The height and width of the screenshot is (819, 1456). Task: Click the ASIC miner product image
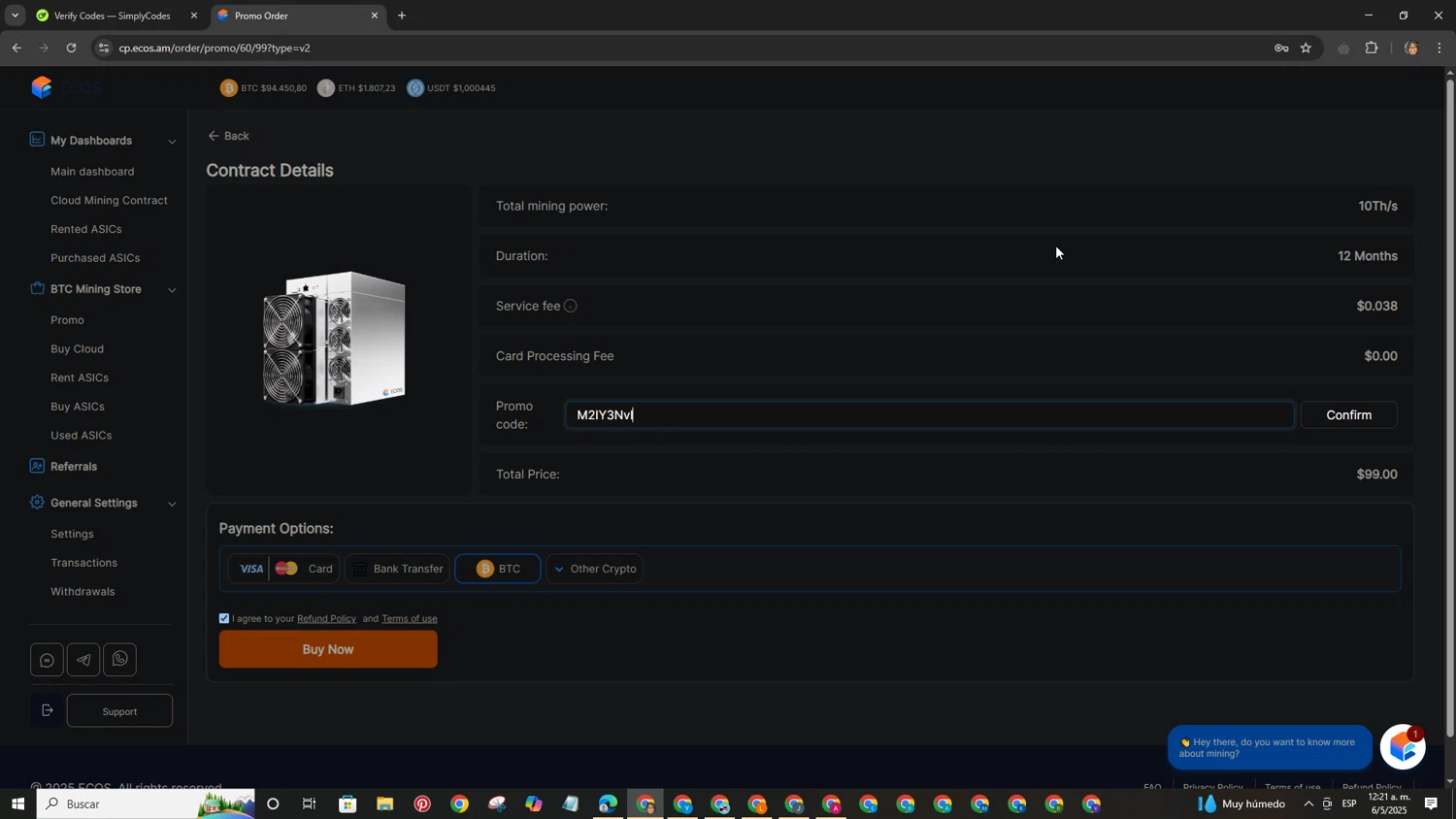tap(335, 338)
